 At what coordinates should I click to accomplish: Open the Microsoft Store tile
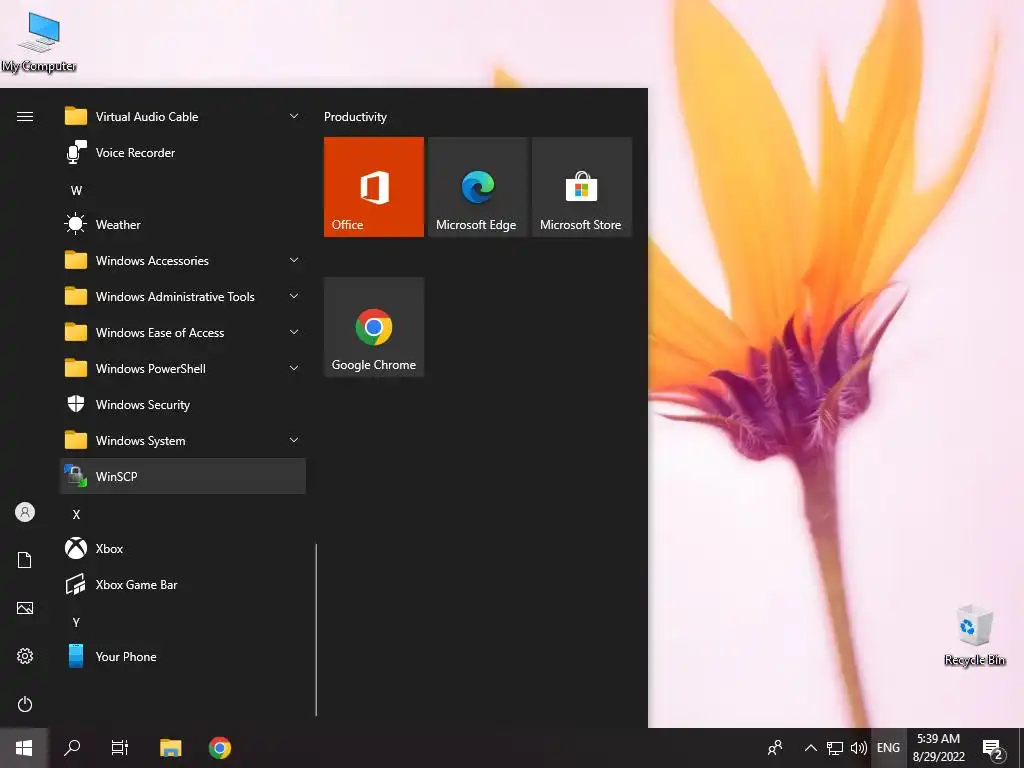coord(582,187)
